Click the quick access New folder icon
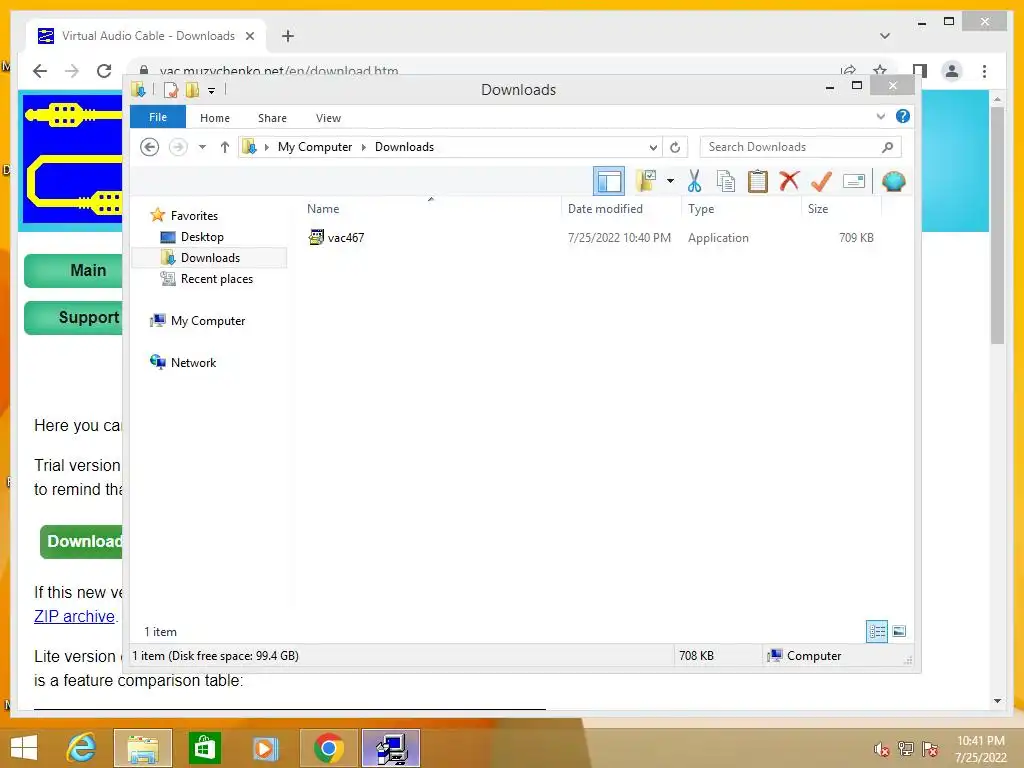 192,89
